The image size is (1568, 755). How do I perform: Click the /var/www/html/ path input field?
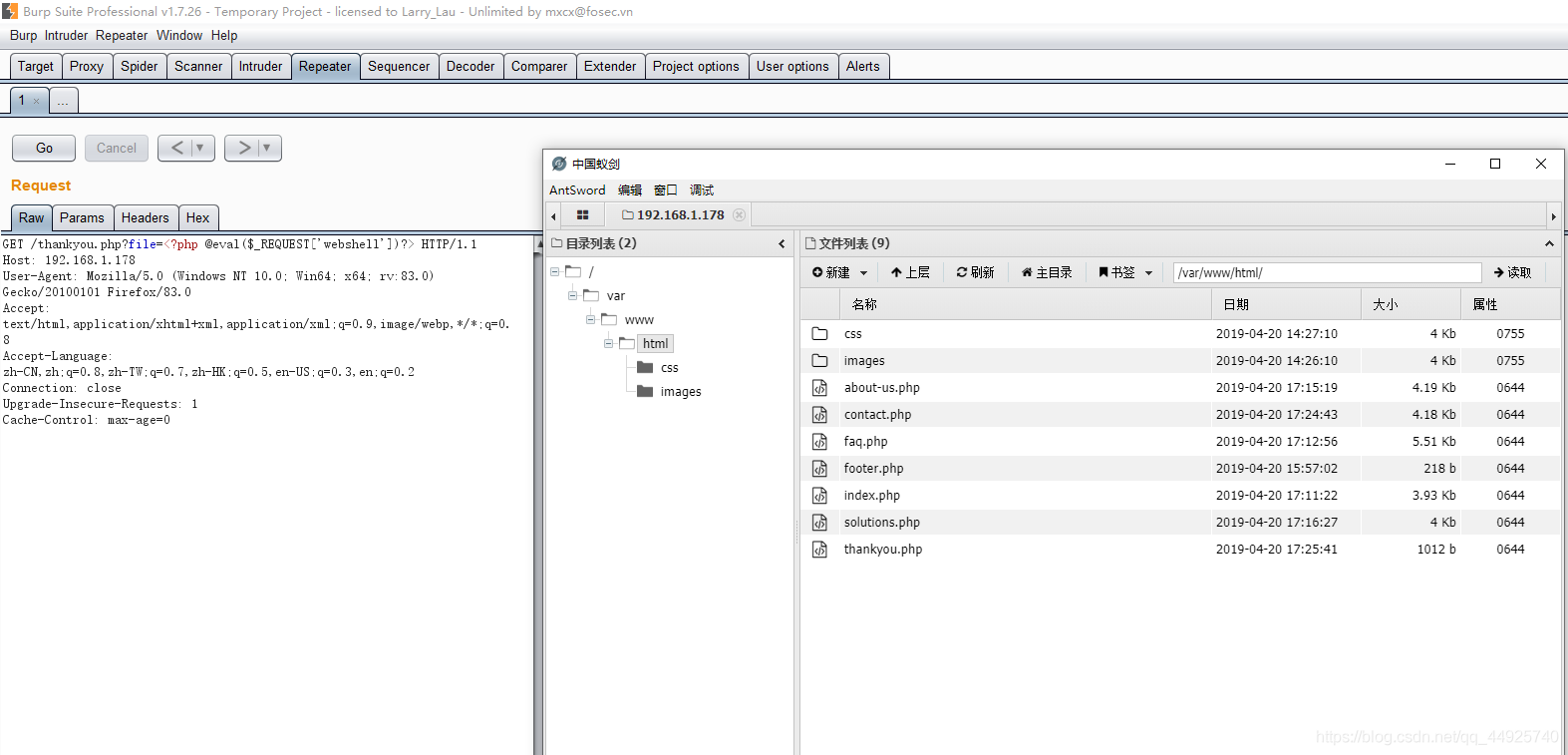pos(1328,273)
